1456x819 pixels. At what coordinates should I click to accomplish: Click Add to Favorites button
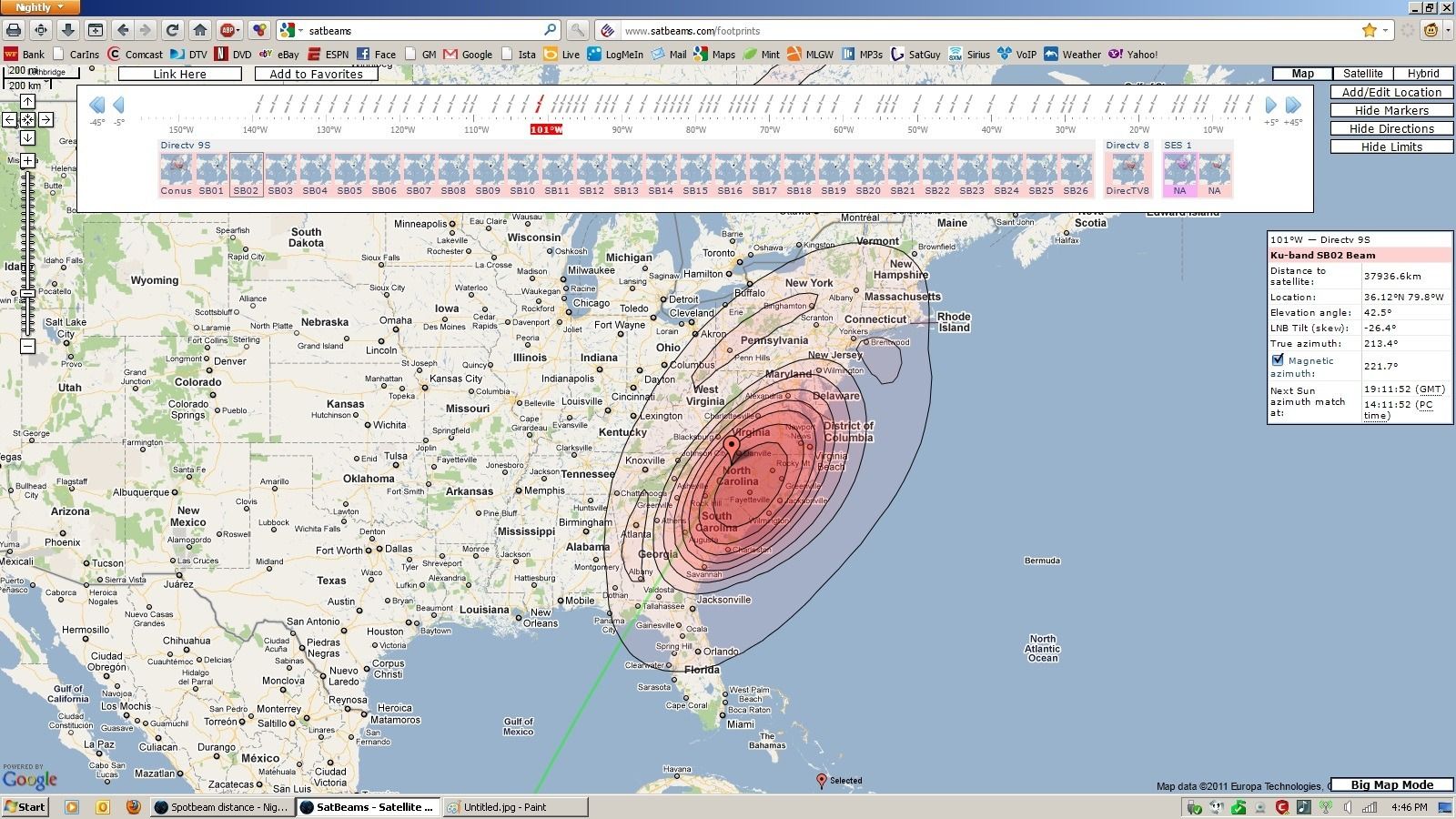point(316,75)
